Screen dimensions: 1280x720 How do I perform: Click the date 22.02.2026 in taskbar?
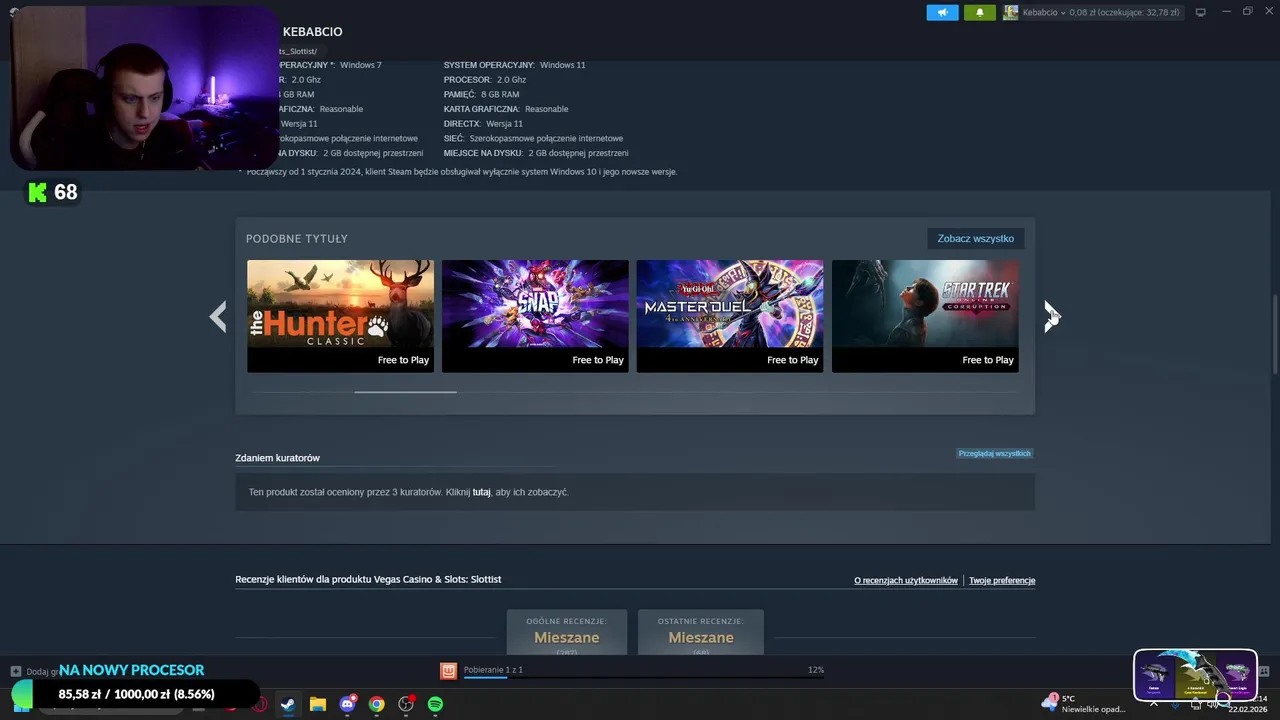tap(1248, 710)
